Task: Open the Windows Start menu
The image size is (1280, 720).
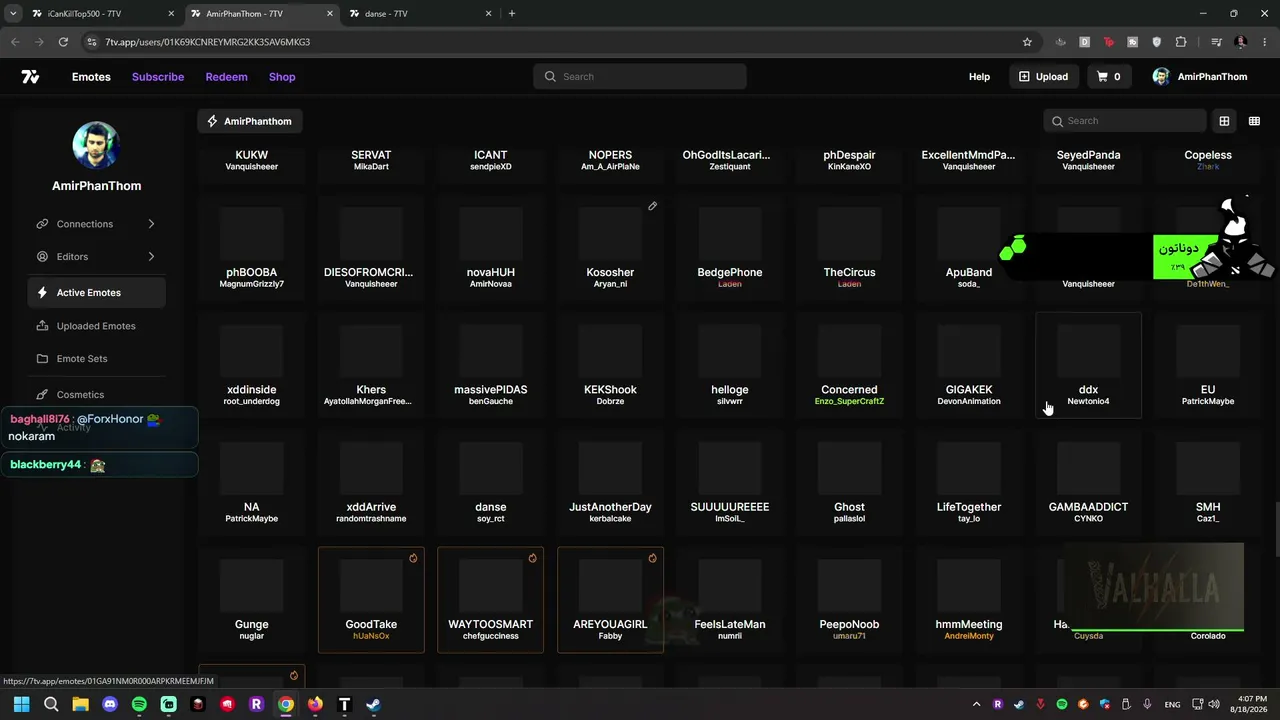Action: tap(22, 704)
